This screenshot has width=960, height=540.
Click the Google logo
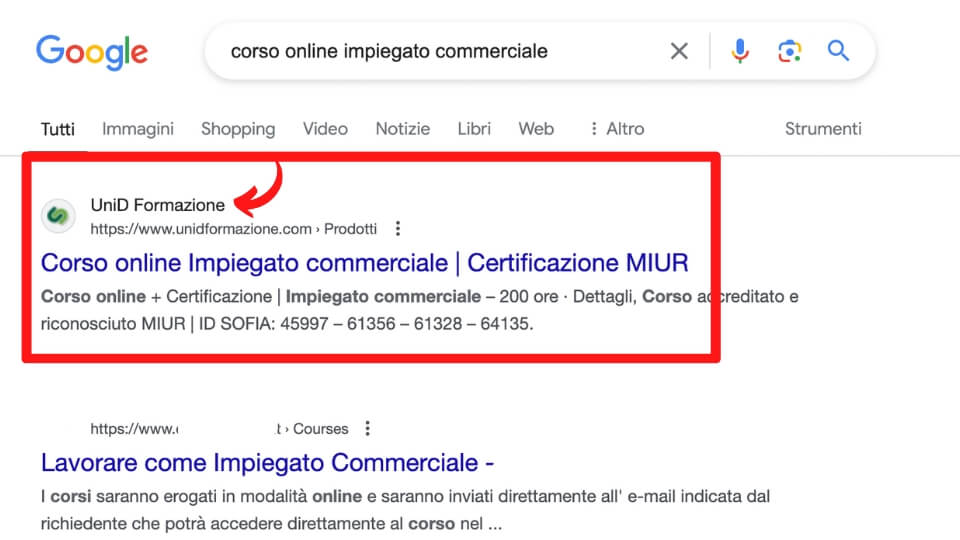[x=92, y=52]
